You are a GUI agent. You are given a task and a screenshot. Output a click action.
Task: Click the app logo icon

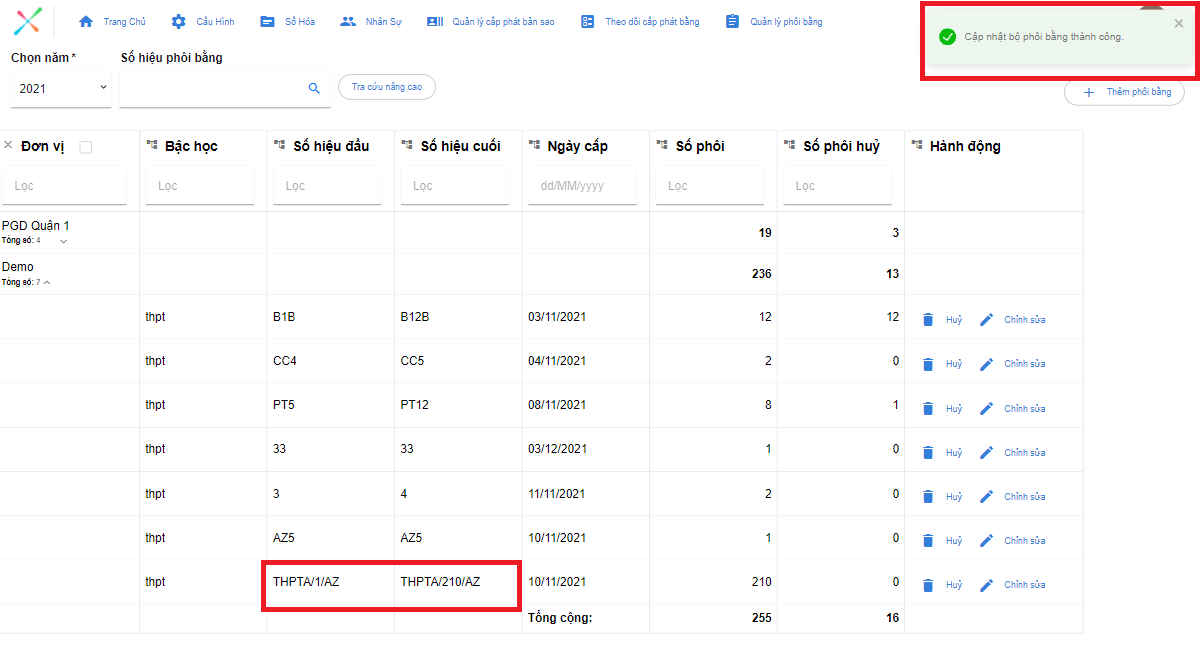pyautogui.click(x=30, y=21)
